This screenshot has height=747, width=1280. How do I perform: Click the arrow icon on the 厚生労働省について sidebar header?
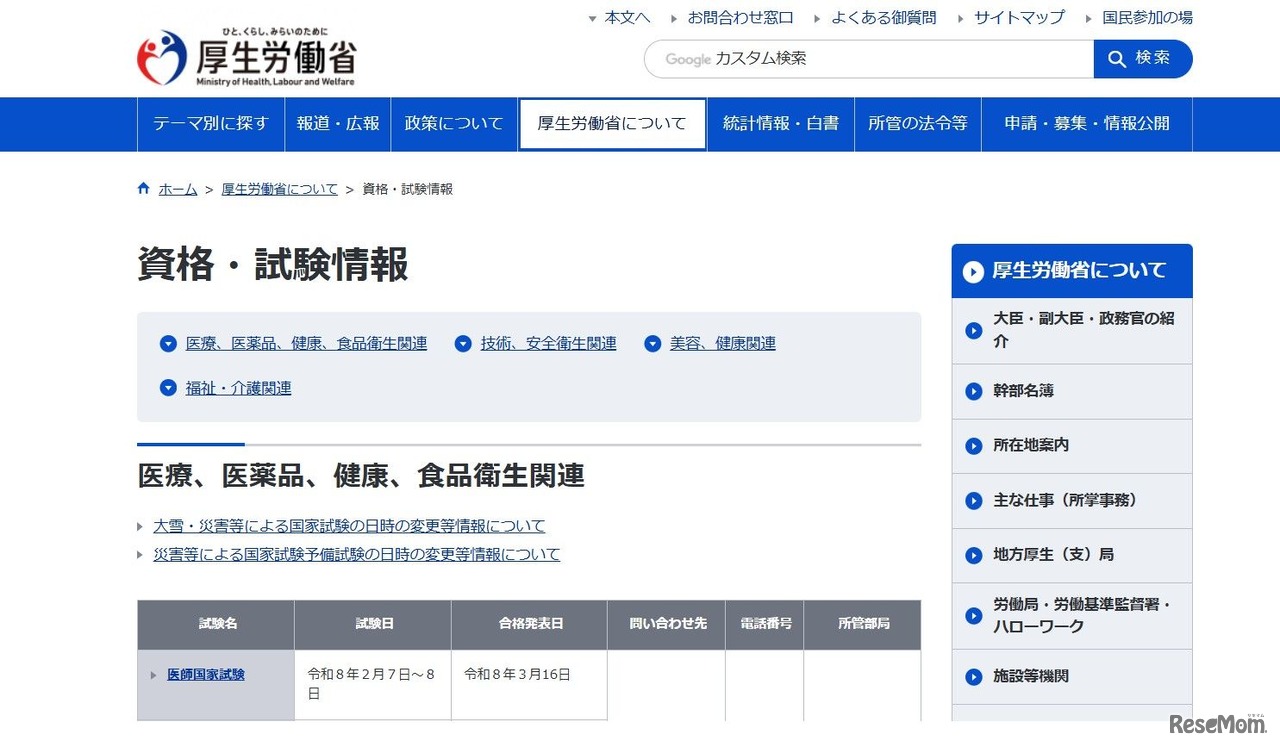click(972, 270)
